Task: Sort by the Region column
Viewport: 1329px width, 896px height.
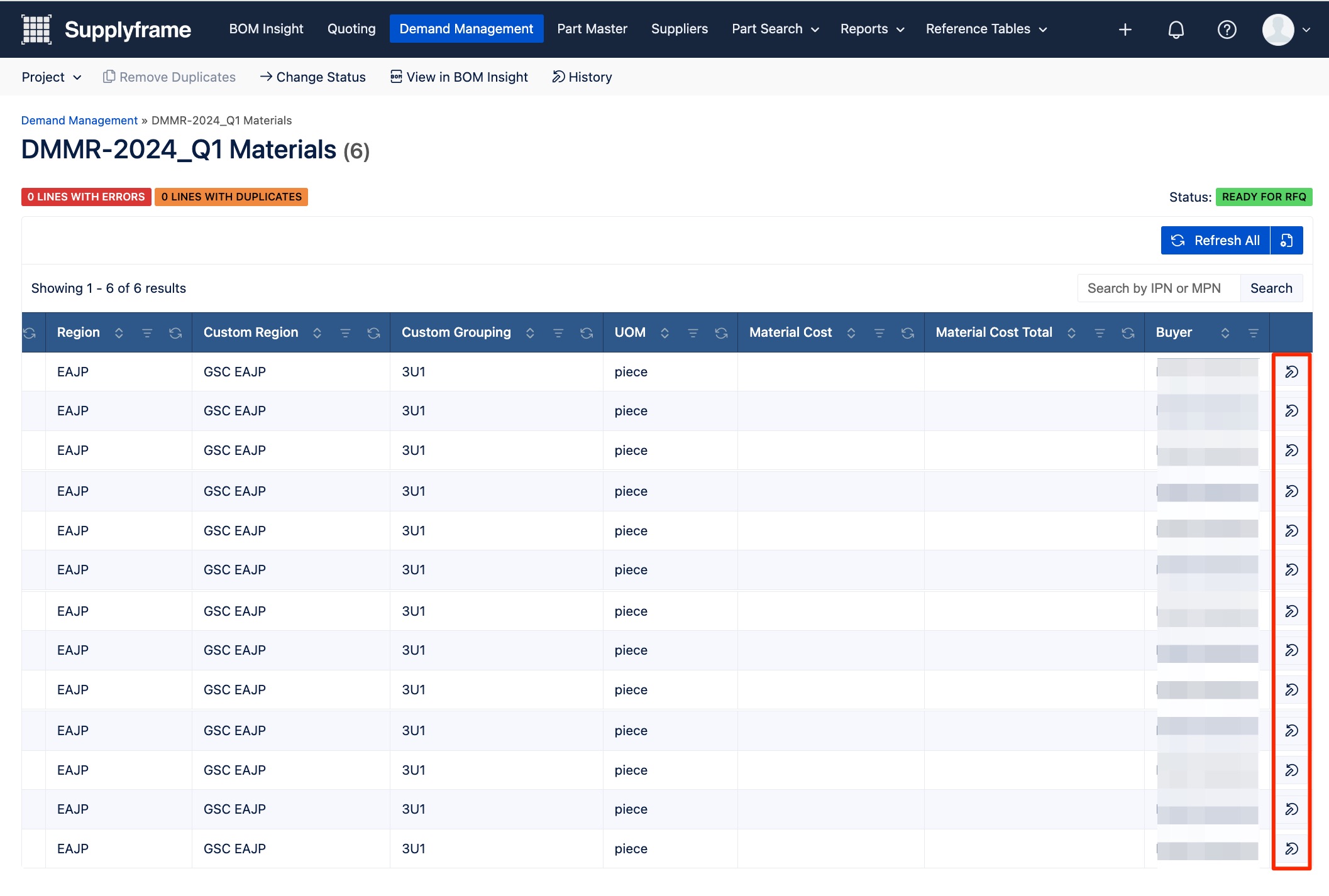Action: (119, 333)
